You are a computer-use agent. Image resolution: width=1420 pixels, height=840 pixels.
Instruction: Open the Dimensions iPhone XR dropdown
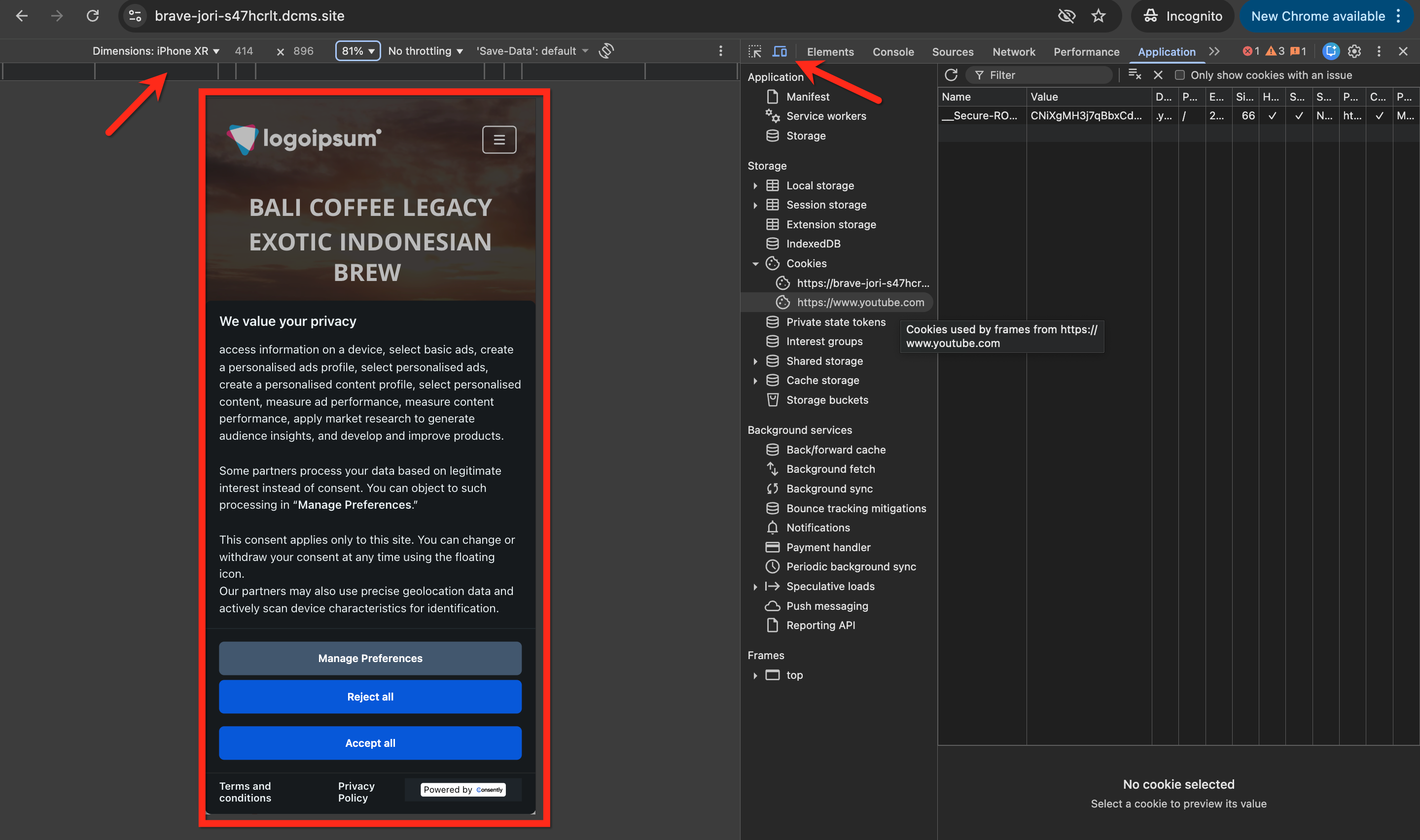(x=156, y=51)
